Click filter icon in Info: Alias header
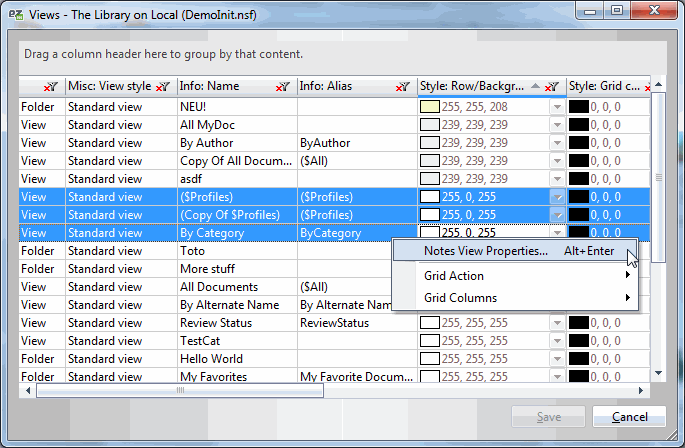 click(x=403, y=87)
